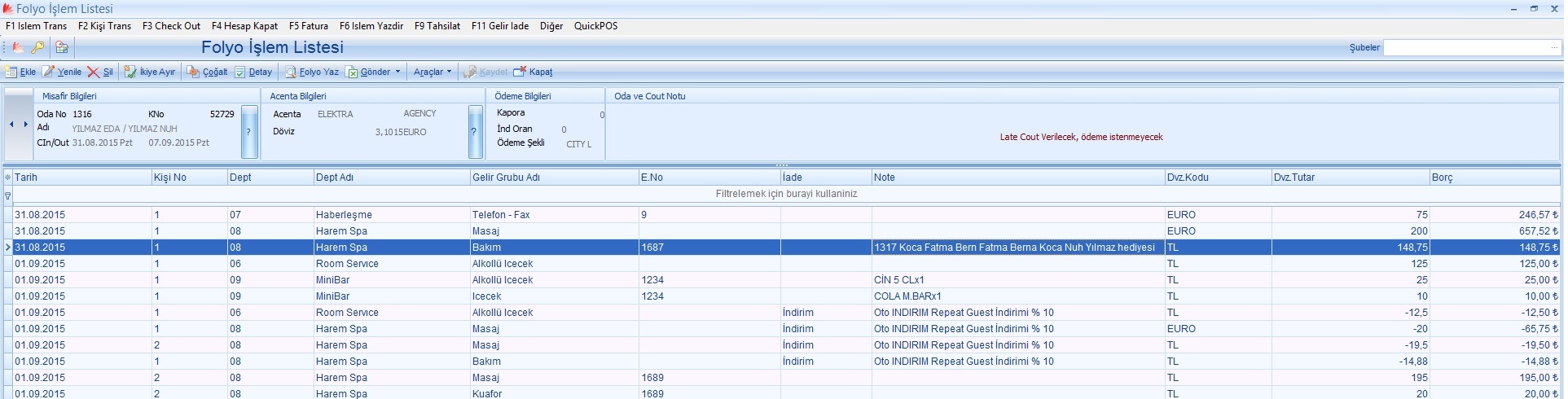This screenshot has width=1568, height=399.
Task: Click the question button in Acenta Bilgileri
Action: 476,131
